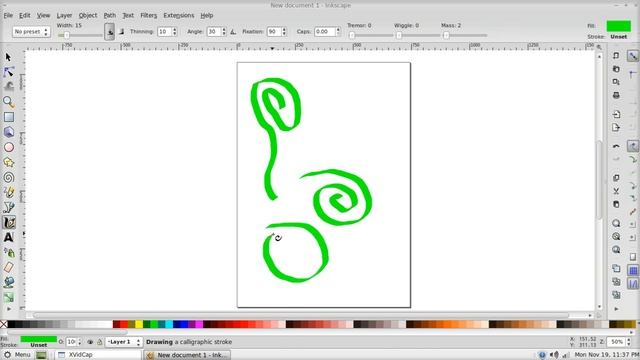Image resolution: width=640 pixels, height=360 pixels.
Task: Select the Eraser tool
Action: 9,267
